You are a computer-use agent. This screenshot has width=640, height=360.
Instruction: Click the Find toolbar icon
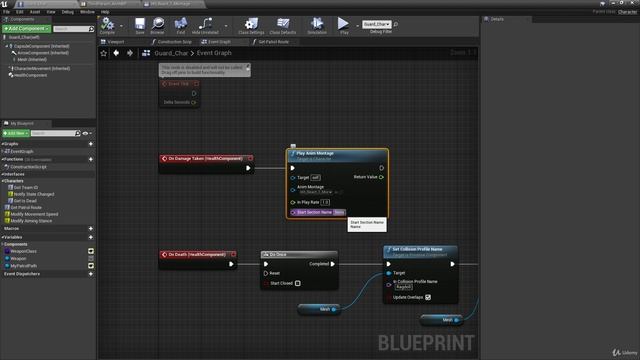[181, 24]
